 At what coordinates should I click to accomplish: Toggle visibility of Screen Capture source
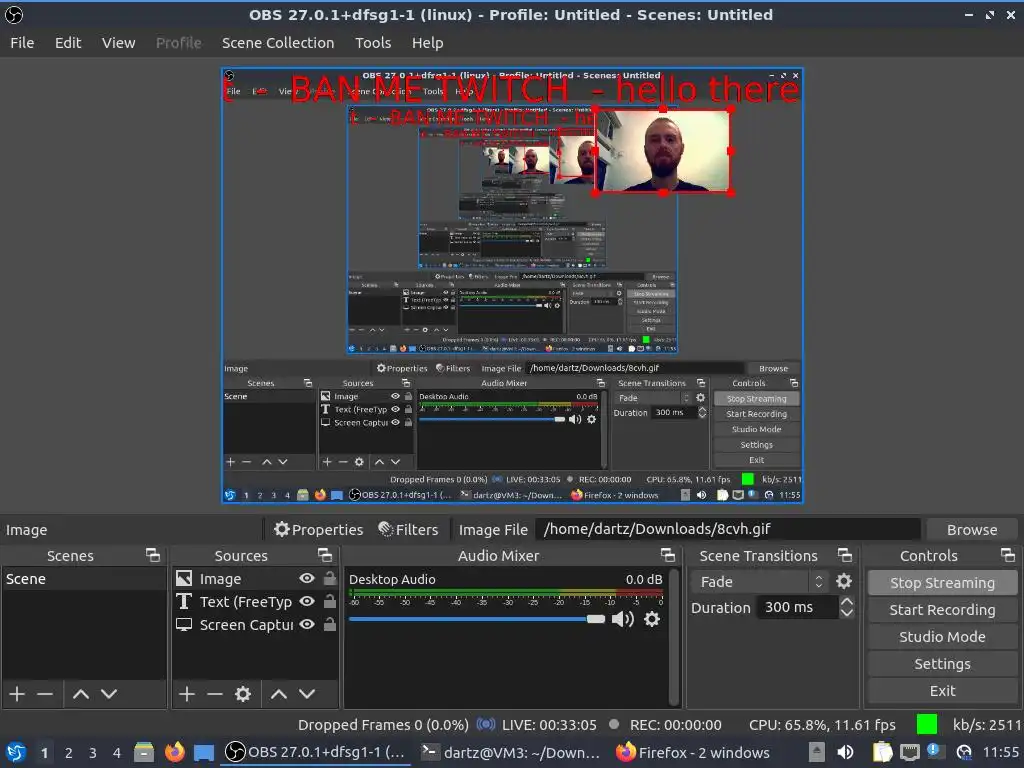(x=307, y=625)
